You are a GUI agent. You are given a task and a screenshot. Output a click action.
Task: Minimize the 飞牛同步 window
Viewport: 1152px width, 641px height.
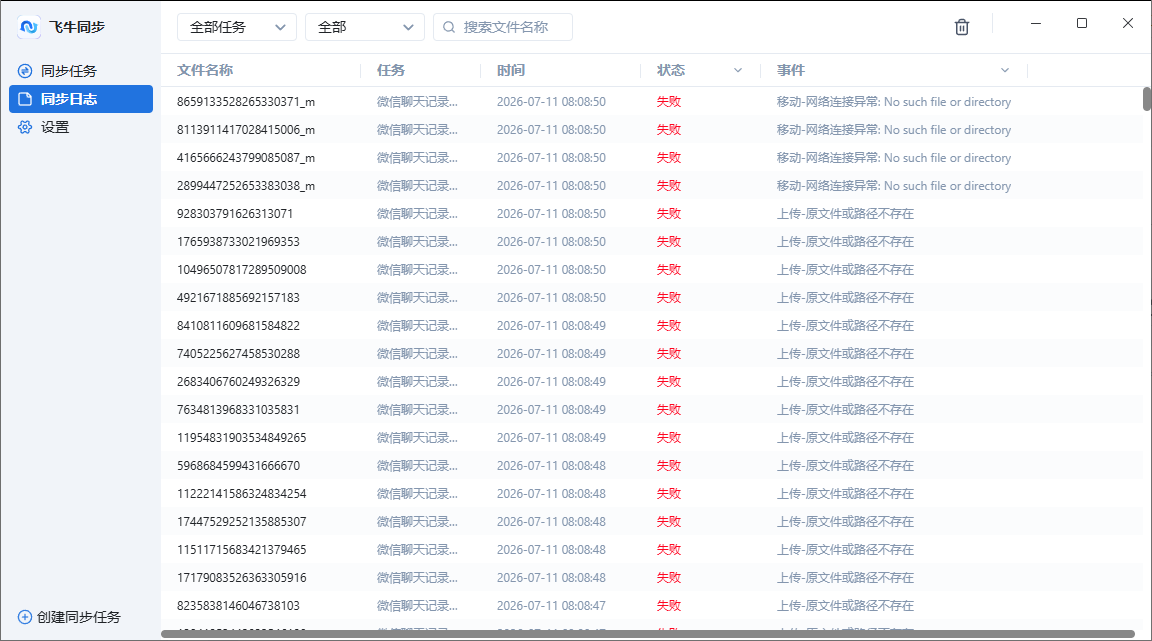[x=1036, y=24]
